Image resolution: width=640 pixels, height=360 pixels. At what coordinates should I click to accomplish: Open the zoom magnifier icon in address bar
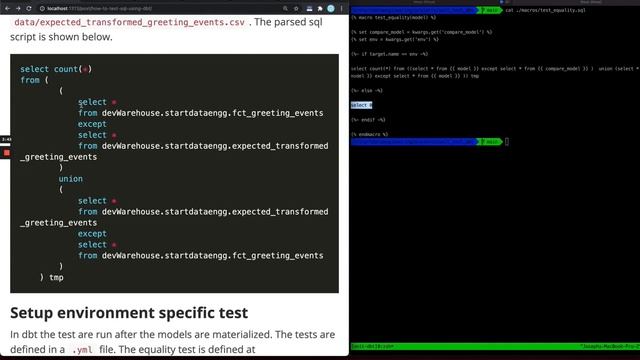pyautogui.click(x=285, y=8)
